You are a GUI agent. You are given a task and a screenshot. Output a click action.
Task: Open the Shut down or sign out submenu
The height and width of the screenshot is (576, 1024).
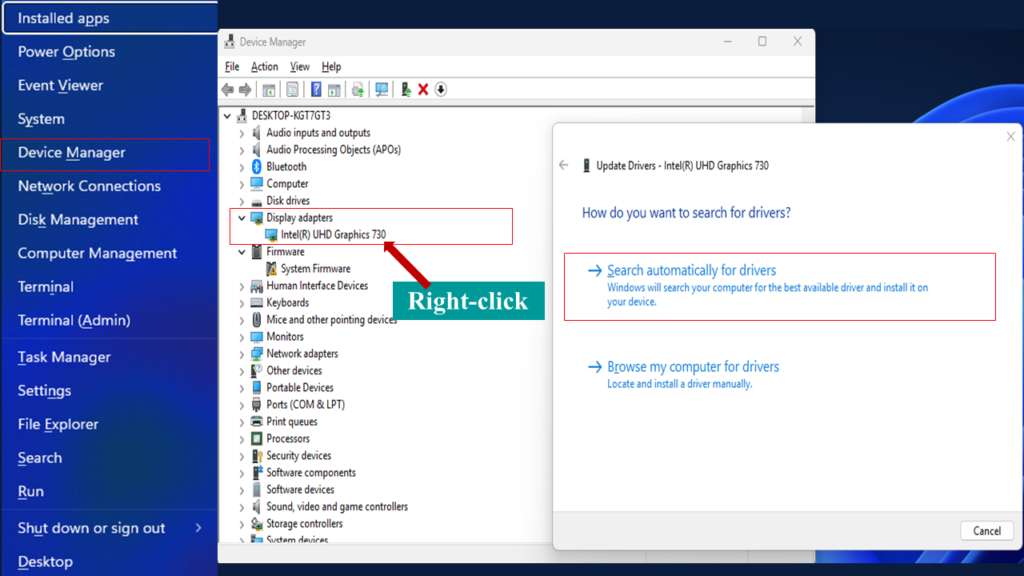point(110,528)
